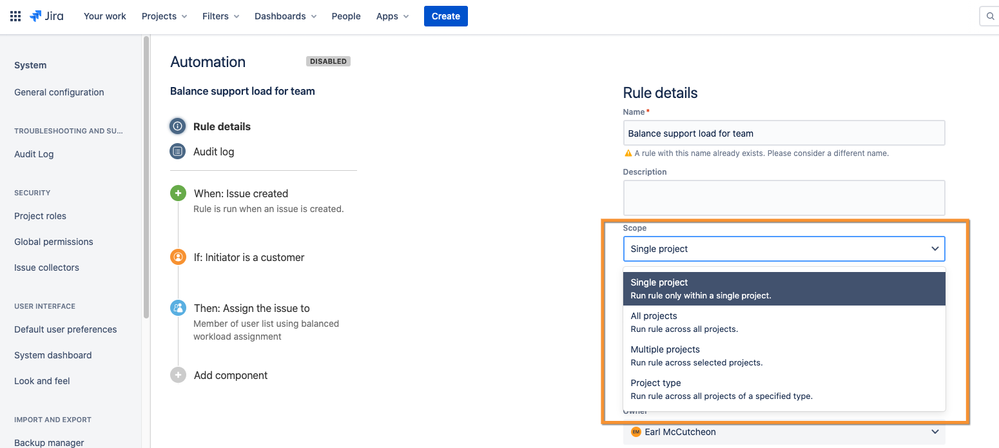
Task: Open the People page
Action: [x=346, y=17]
